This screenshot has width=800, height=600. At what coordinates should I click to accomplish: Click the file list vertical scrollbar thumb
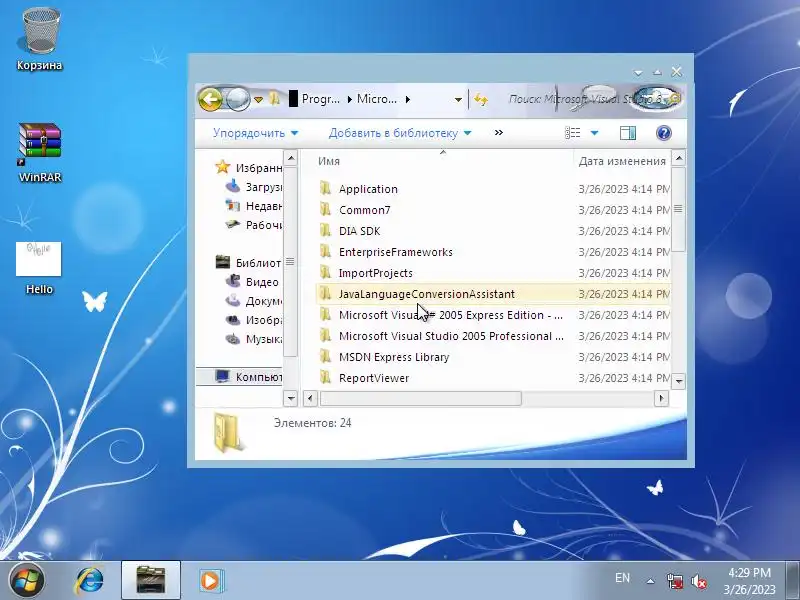pos(679,209)
